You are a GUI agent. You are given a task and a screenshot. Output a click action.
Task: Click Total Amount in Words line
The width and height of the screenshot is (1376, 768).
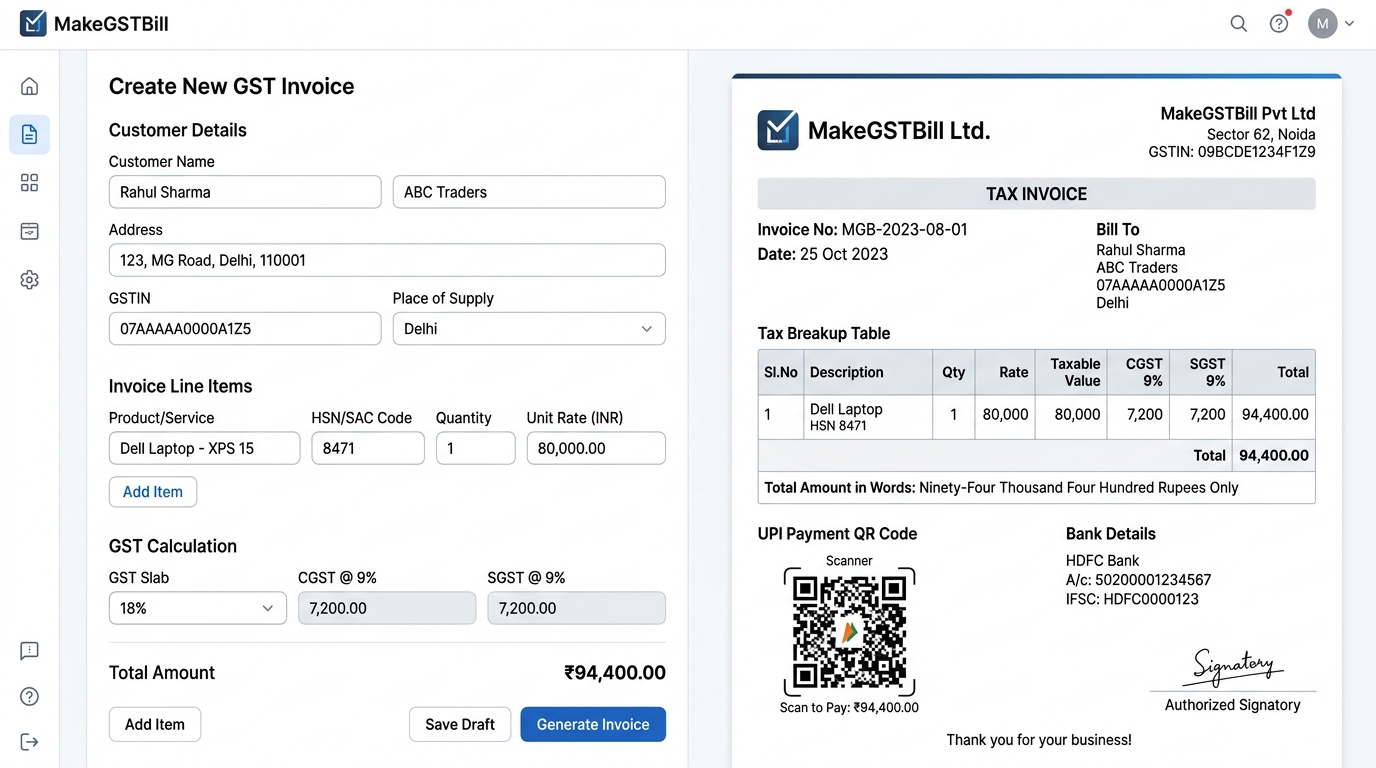tap(1037, 488)
